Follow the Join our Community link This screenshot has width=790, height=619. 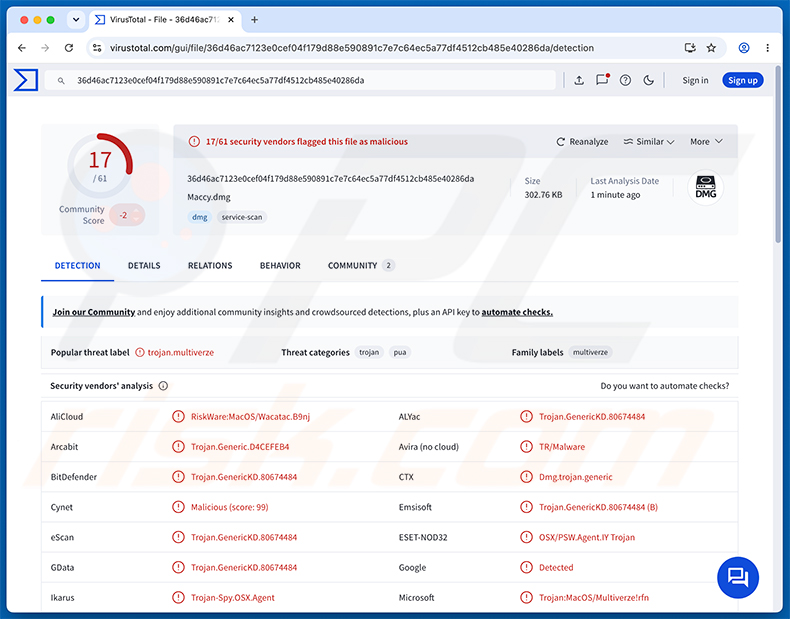(94, 312)
